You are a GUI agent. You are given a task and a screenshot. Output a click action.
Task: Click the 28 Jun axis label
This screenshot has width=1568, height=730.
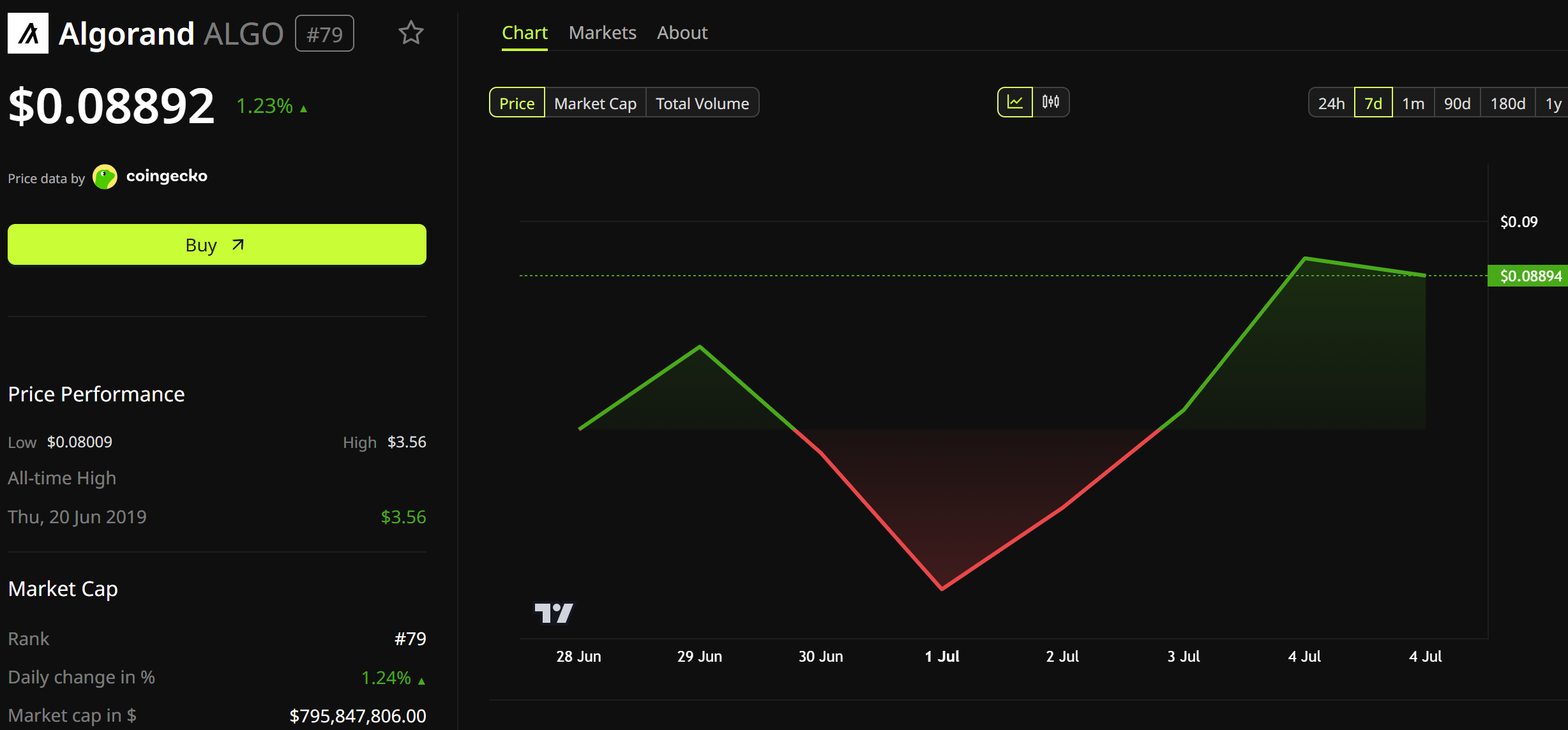coord(578,656)
